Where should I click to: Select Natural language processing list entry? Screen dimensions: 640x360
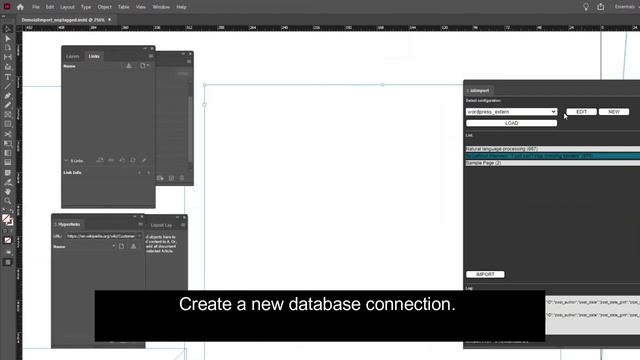(x=553, y=149)
